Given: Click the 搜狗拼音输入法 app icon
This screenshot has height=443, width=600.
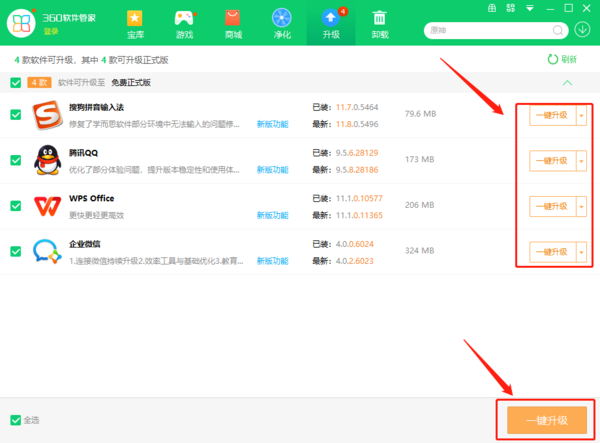Looking at the screenshot, I should pyautogui.click(x=46, y=114).
